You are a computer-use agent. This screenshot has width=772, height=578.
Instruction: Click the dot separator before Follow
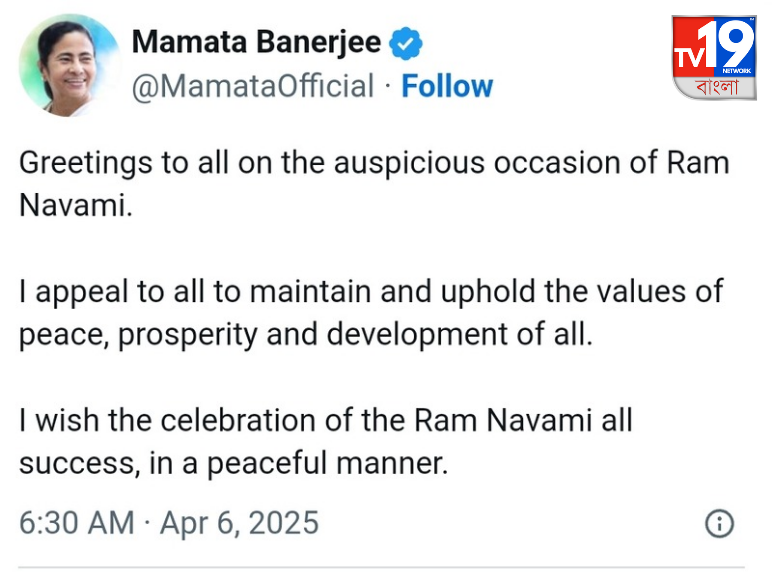pos(388,87)
